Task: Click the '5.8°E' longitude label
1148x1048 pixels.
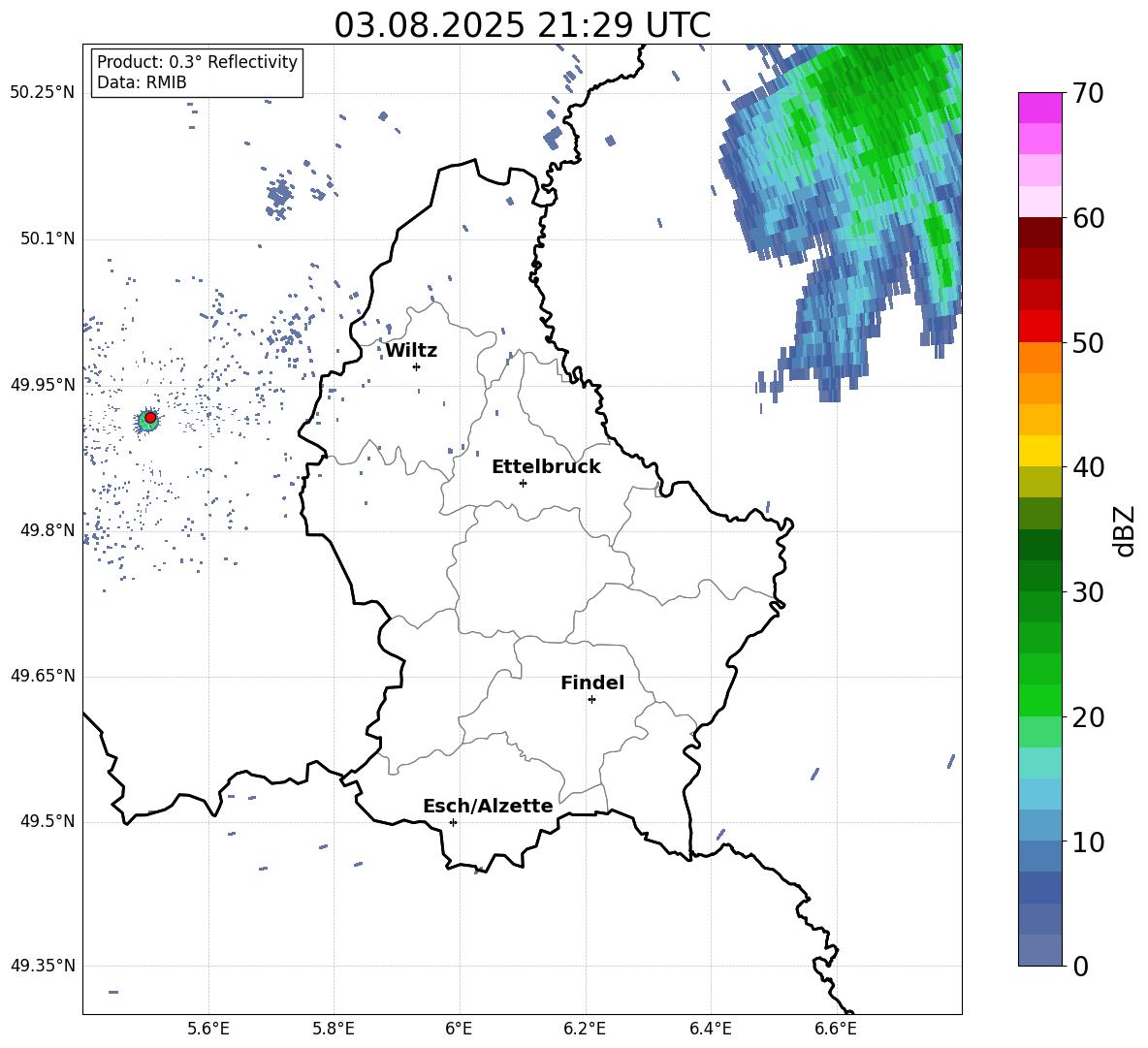Action: [334, 1029]
